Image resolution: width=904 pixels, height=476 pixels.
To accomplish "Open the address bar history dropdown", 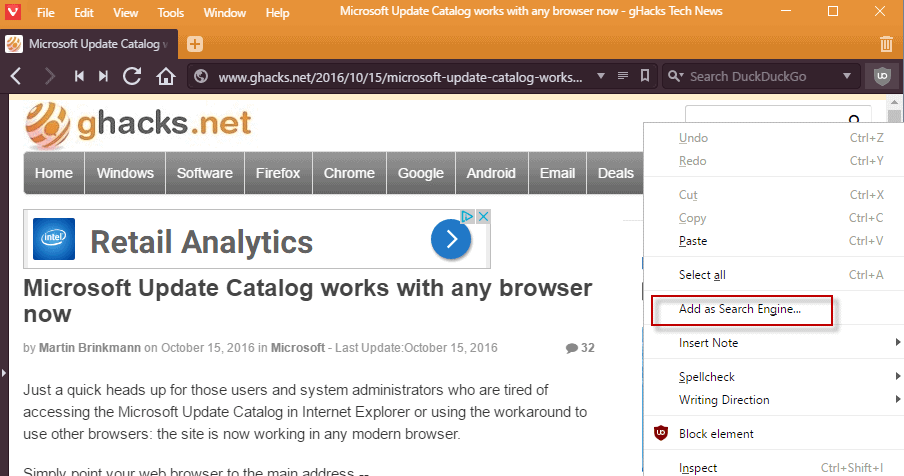I will click(x=601, y=75).
